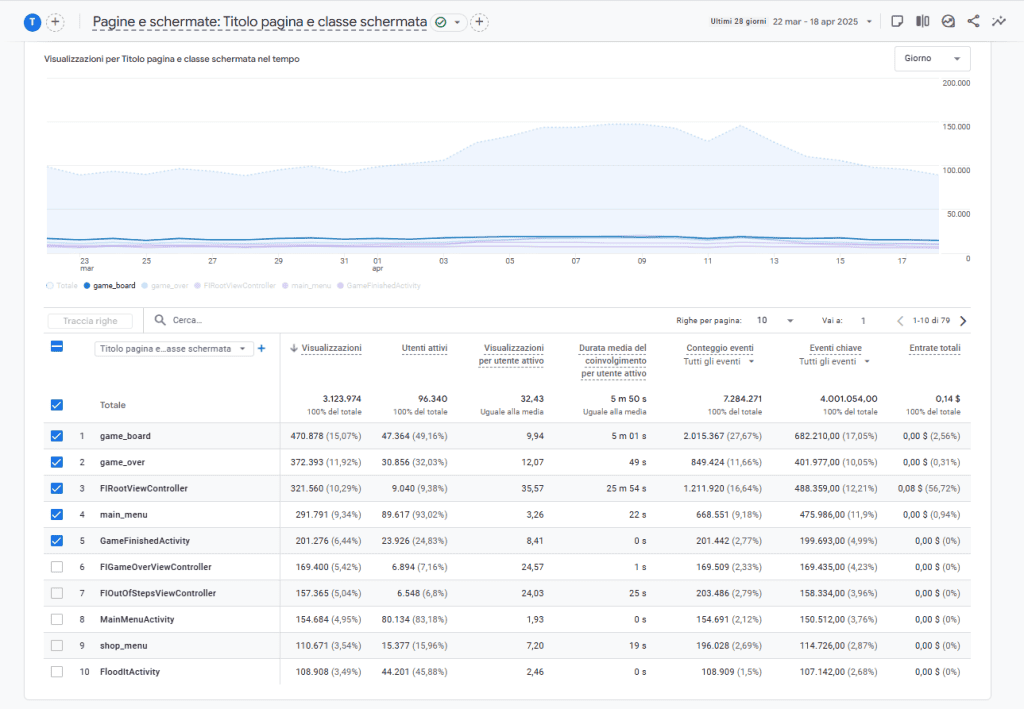
Task: Click the FIRootViewController row name
Action: pyautogui.click(x=144, y=488)
